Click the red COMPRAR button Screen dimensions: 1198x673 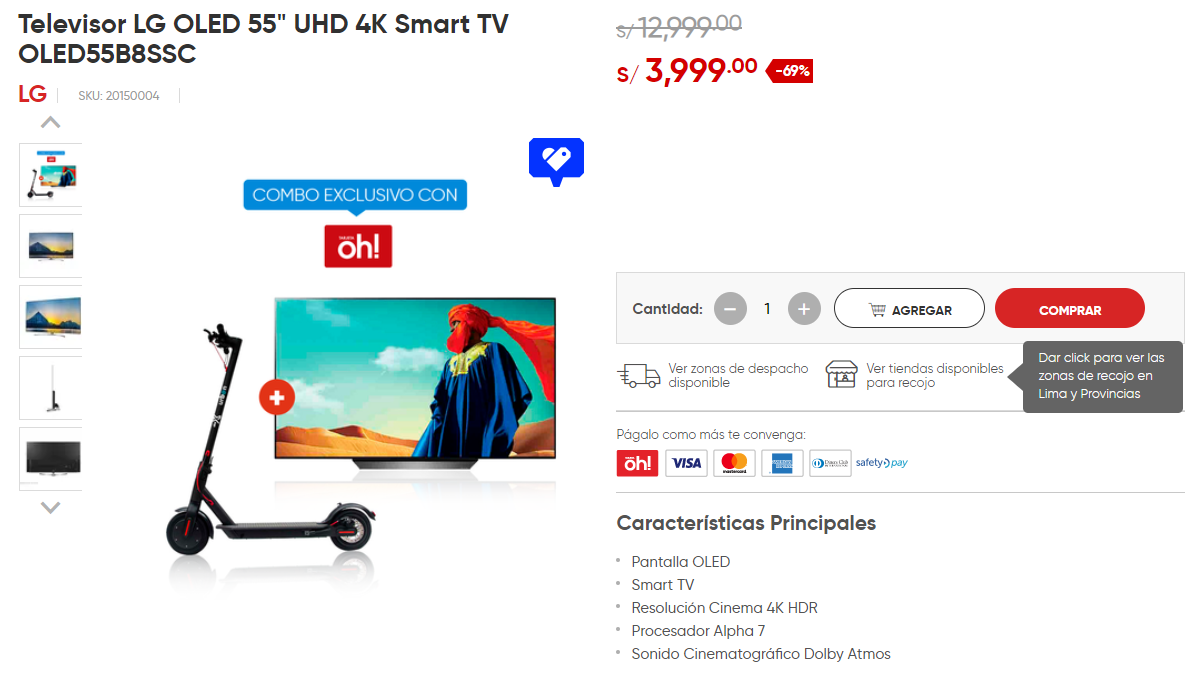point(1070,309)
